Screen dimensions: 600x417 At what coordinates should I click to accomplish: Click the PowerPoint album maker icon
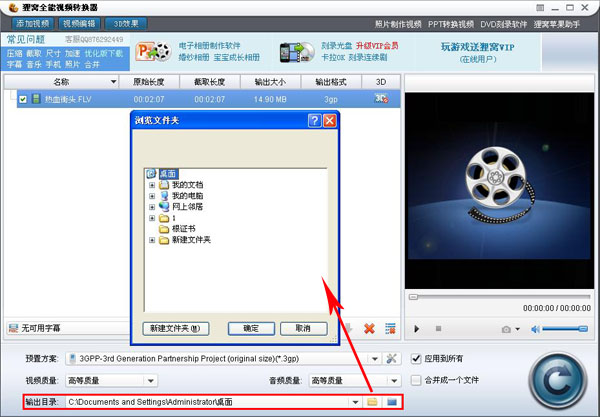pos(153,52)
